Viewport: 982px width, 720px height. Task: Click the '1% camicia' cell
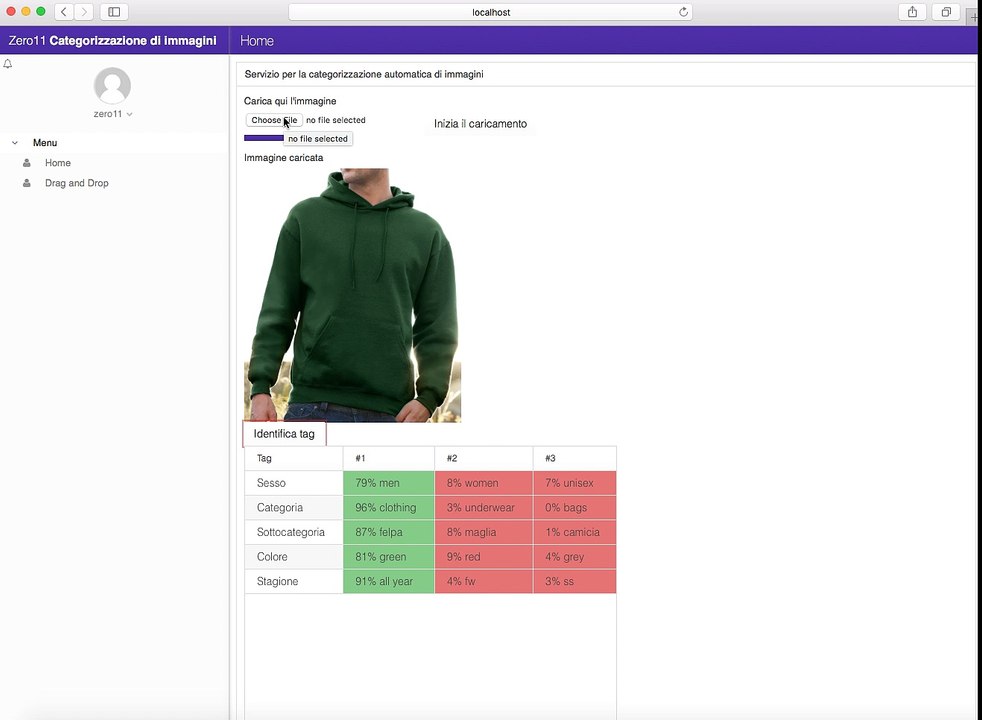pos(575,532)
